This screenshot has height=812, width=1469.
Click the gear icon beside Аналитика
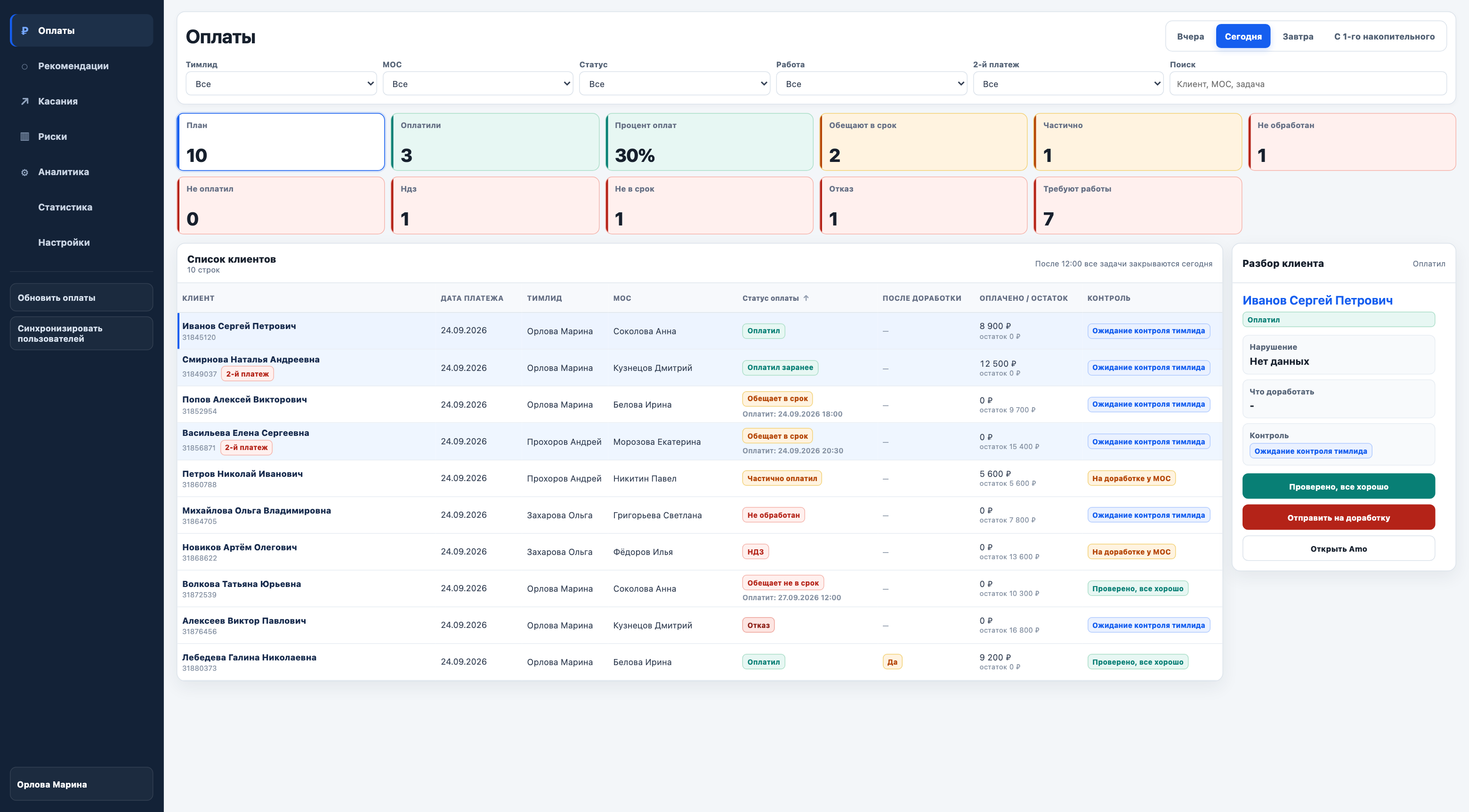24,172
